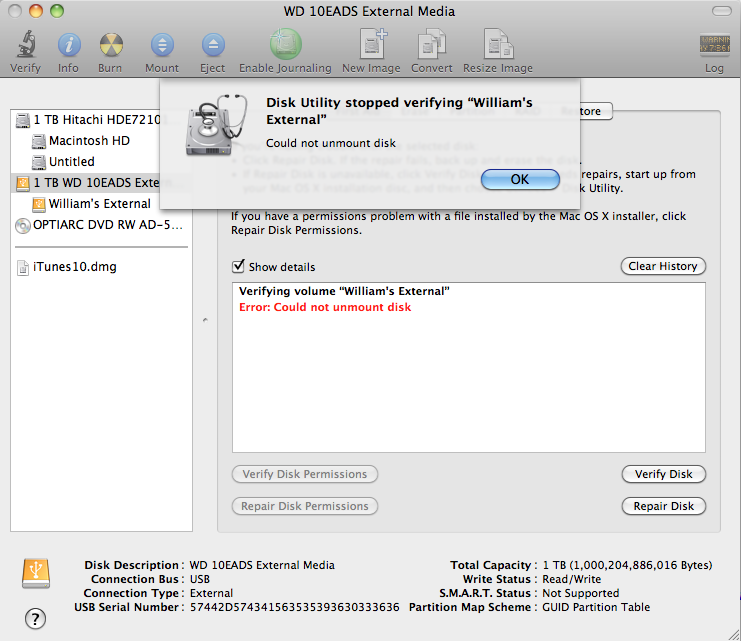
Task: Click the Clear History button
Action: coord(663,266)
